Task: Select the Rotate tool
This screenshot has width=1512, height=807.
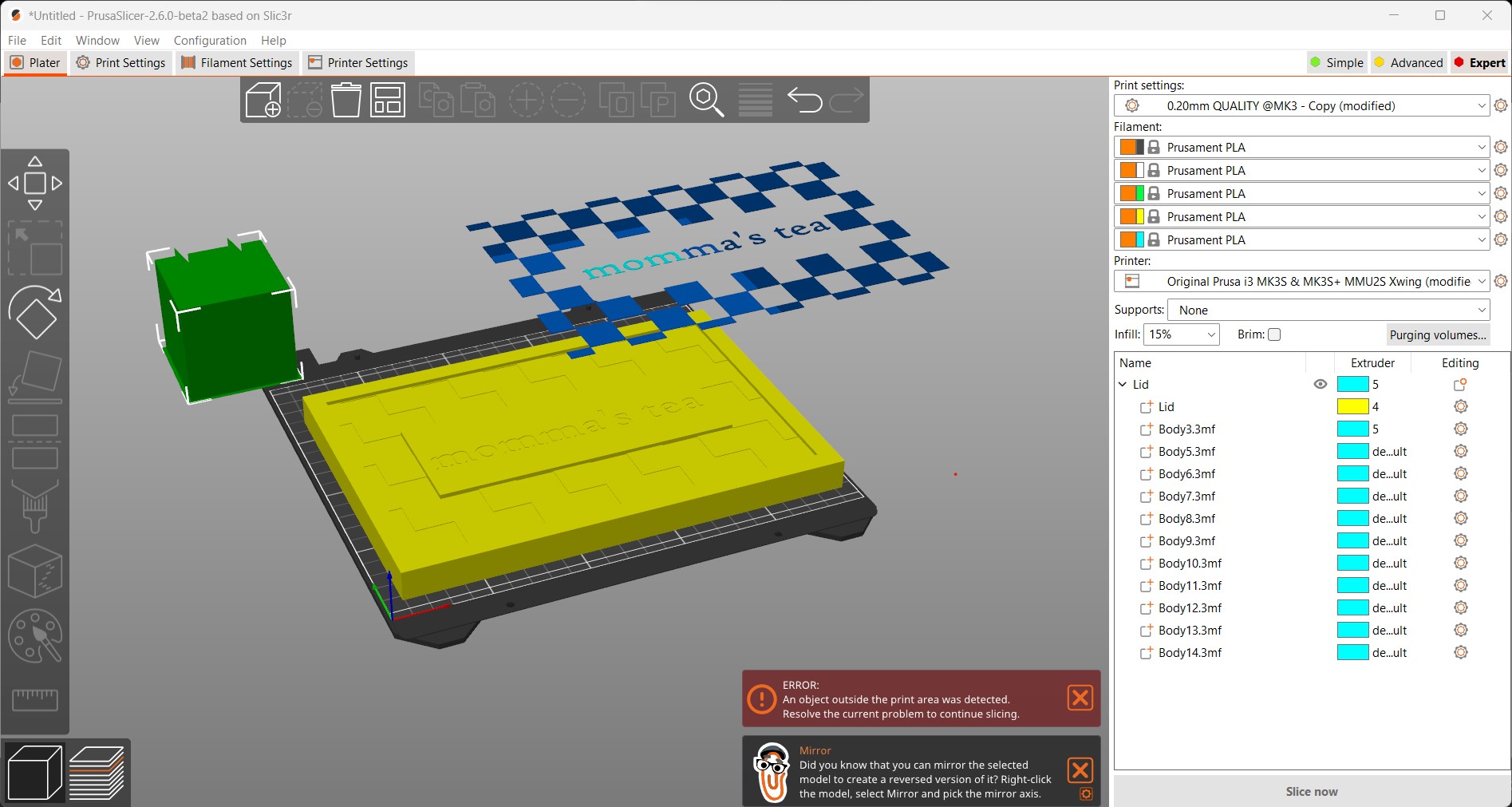Action: point(34,313)
